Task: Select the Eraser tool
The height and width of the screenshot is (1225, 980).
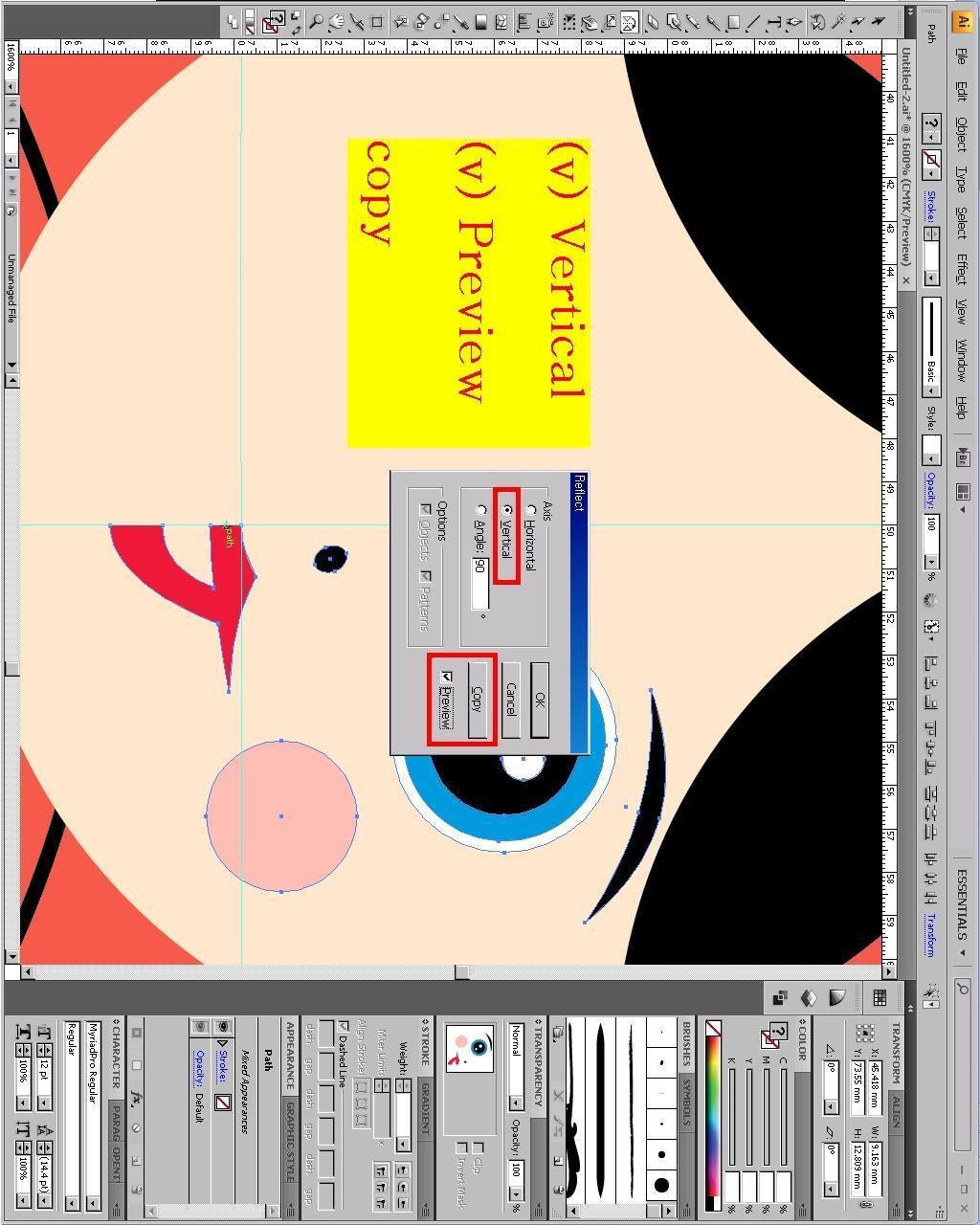Action: [653, 21]
